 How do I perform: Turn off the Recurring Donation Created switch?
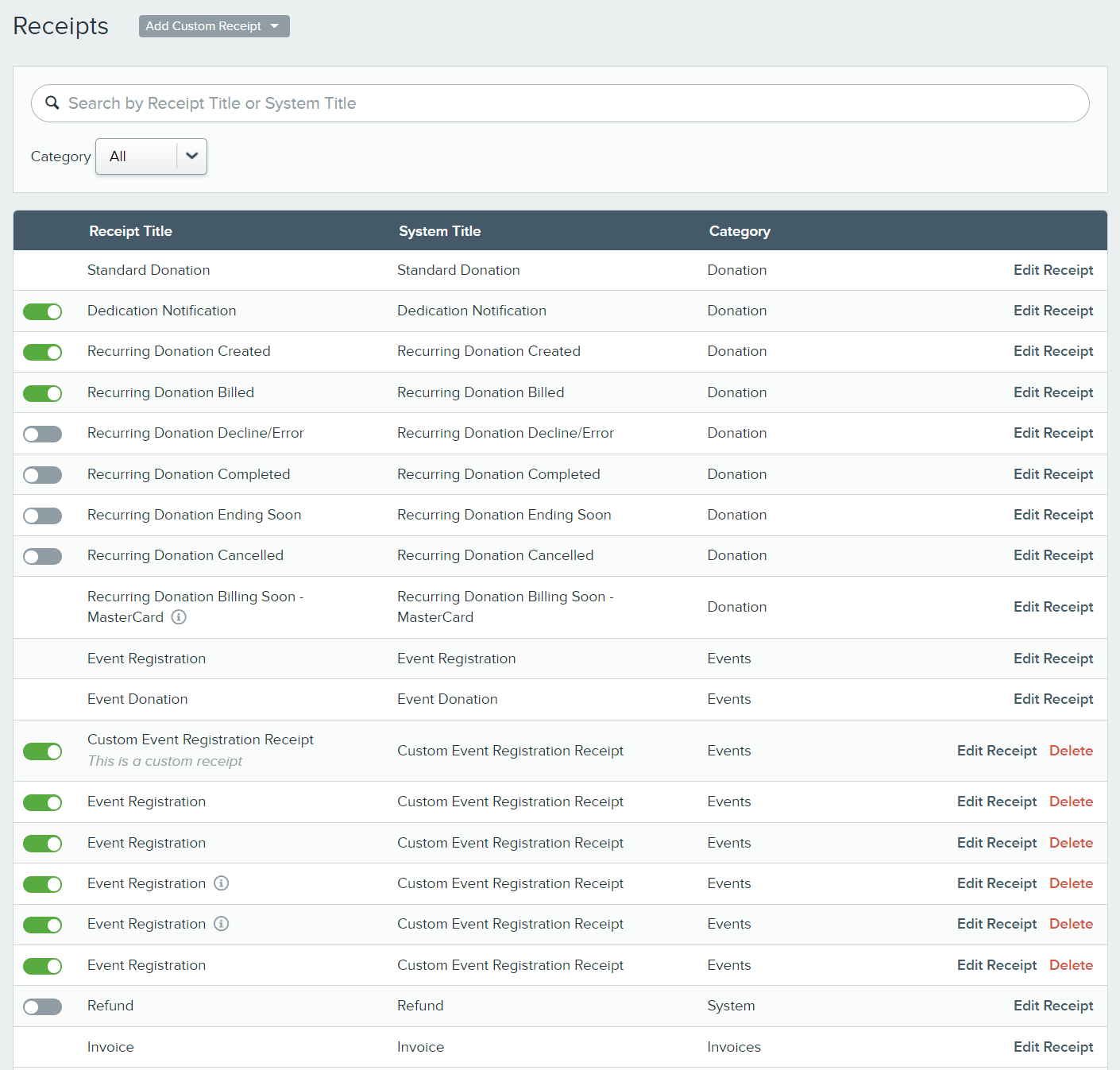point(43,352)
